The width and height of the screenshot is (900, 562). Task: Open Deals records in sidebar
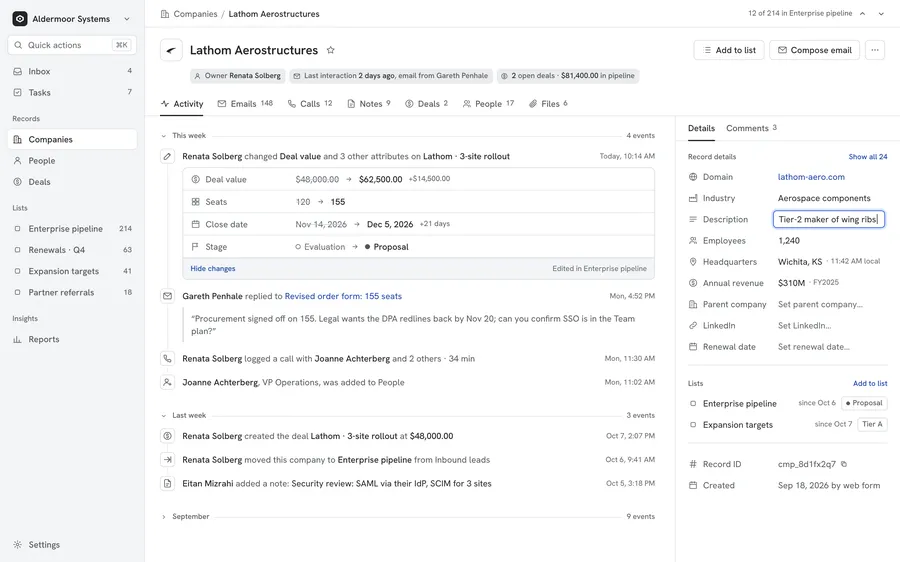pyautogui.click(x=72, y=182)
